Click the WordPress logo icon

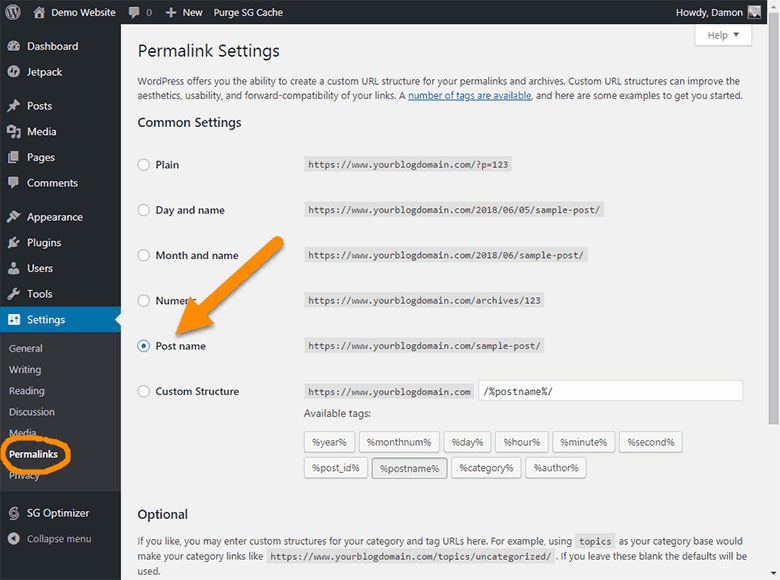(x=13, y=12)
